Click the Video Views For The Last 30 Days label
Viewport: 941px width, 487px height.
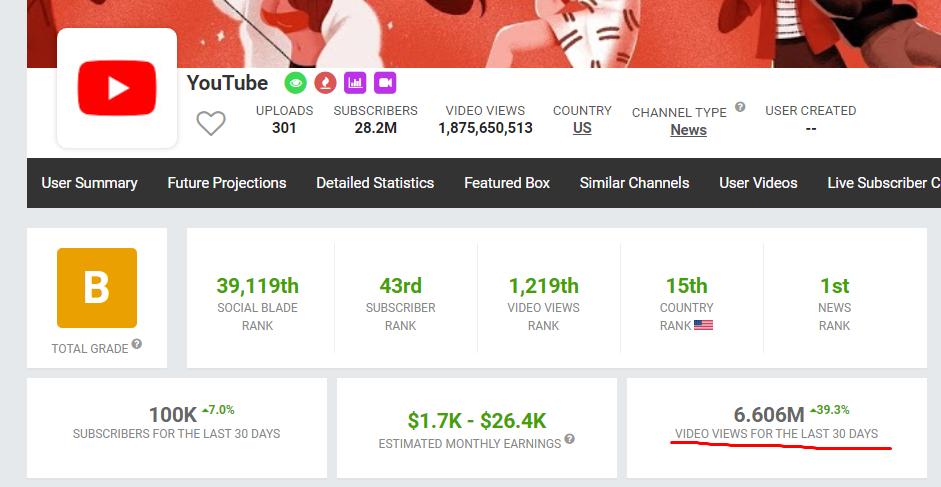click(x=777, y=434)
